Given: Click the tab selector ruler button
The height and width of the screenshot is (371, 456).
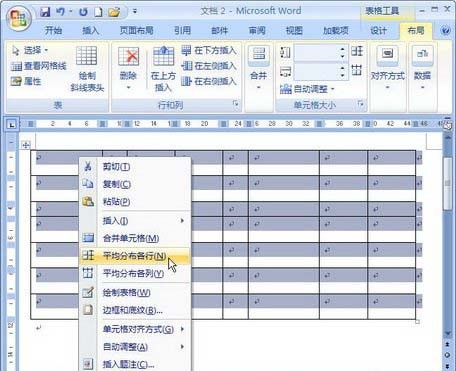Looking at the screenshot, I should (x=12, y=125).
